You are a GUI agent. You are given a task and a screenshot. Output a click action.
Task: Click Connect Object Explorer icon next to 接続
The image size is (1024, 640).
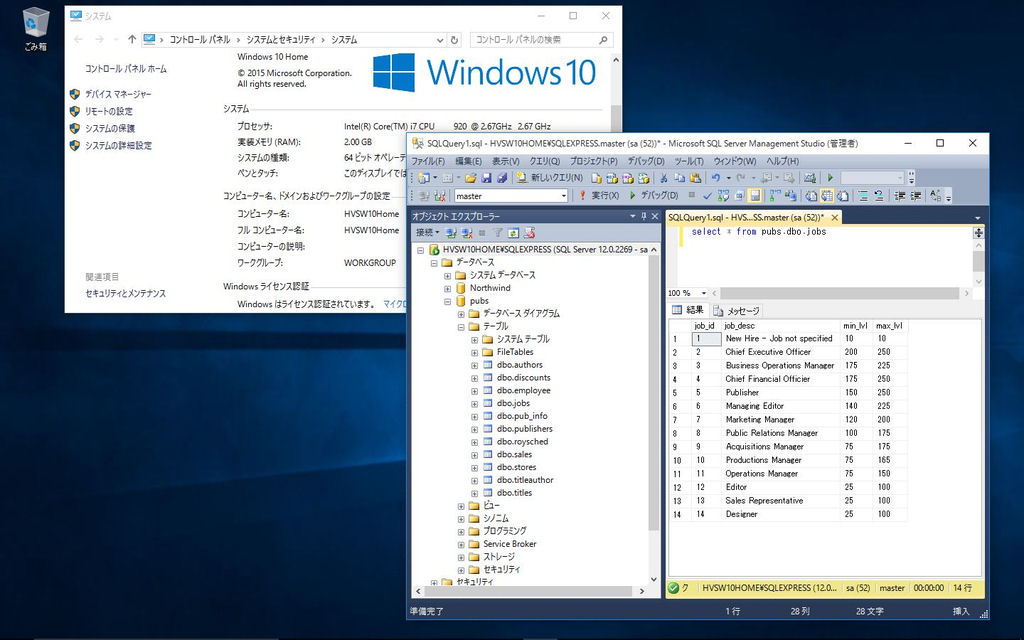tap(451, 232)
